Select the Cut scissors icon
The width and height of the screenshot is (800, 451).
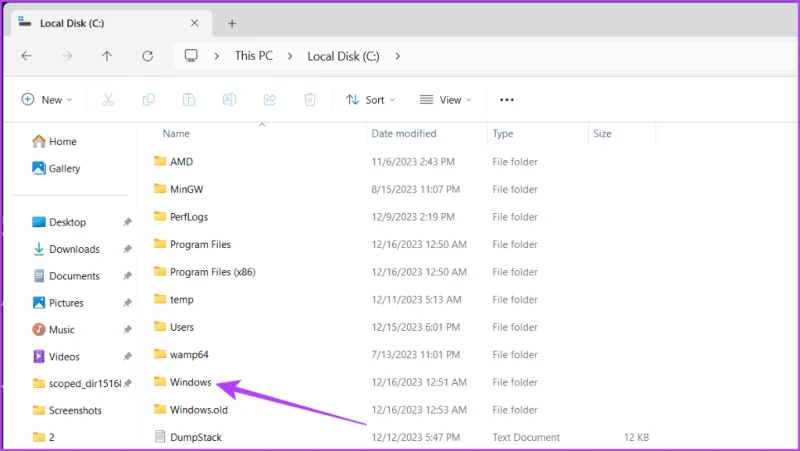[108, 99]
